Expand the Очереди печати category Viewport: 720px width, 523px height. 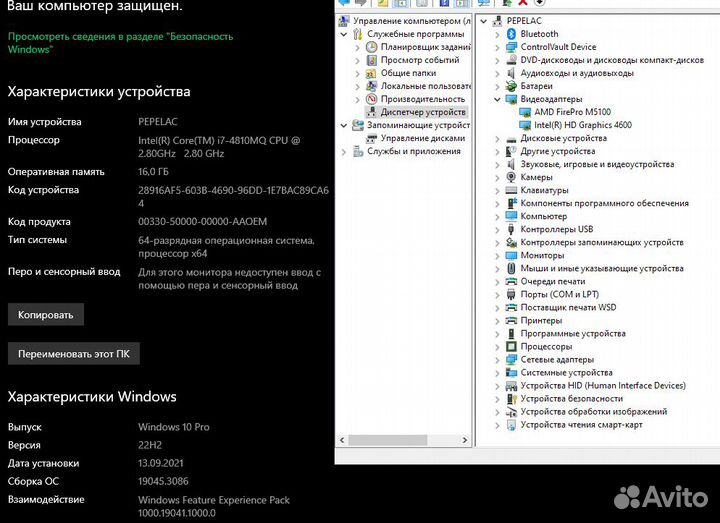tap(497, 281)
